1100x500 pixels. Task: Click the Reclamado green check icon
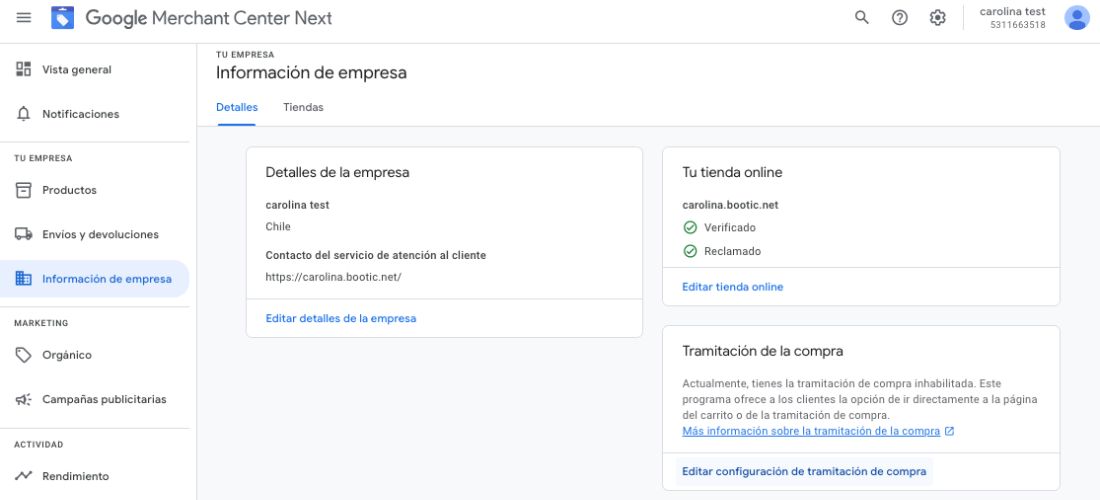pyautogui.click(x=690, y=251)
